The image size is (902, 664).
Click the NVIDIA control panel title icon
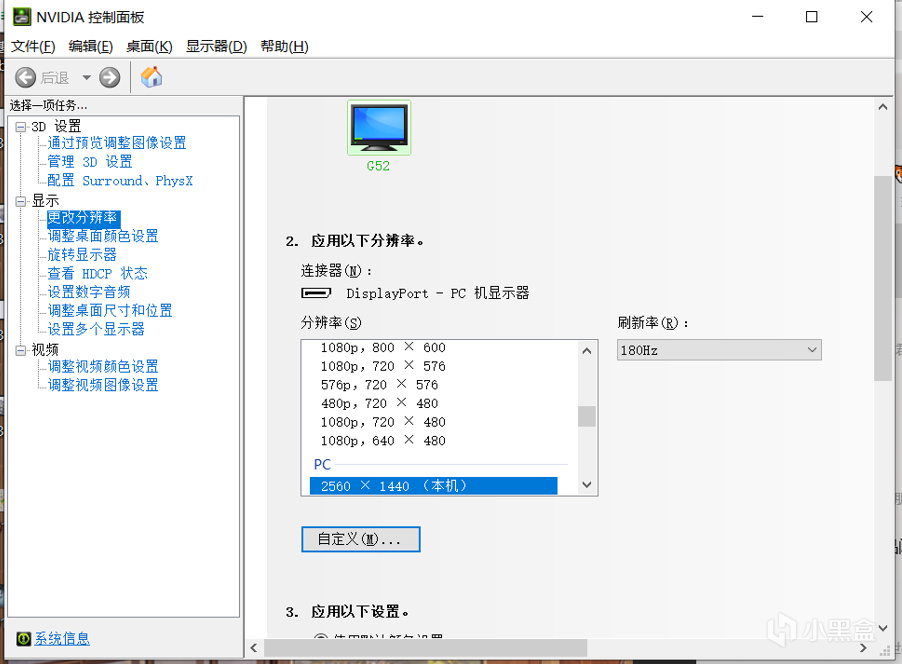22,17
